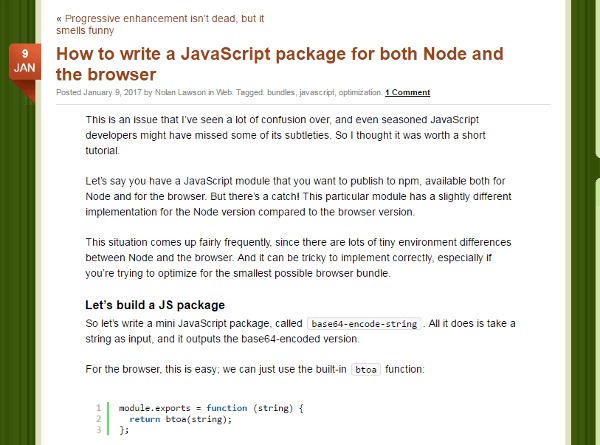Click the 9 JAN date badge
The height and width of the screenshot is (445, 600).
point(24,62)
